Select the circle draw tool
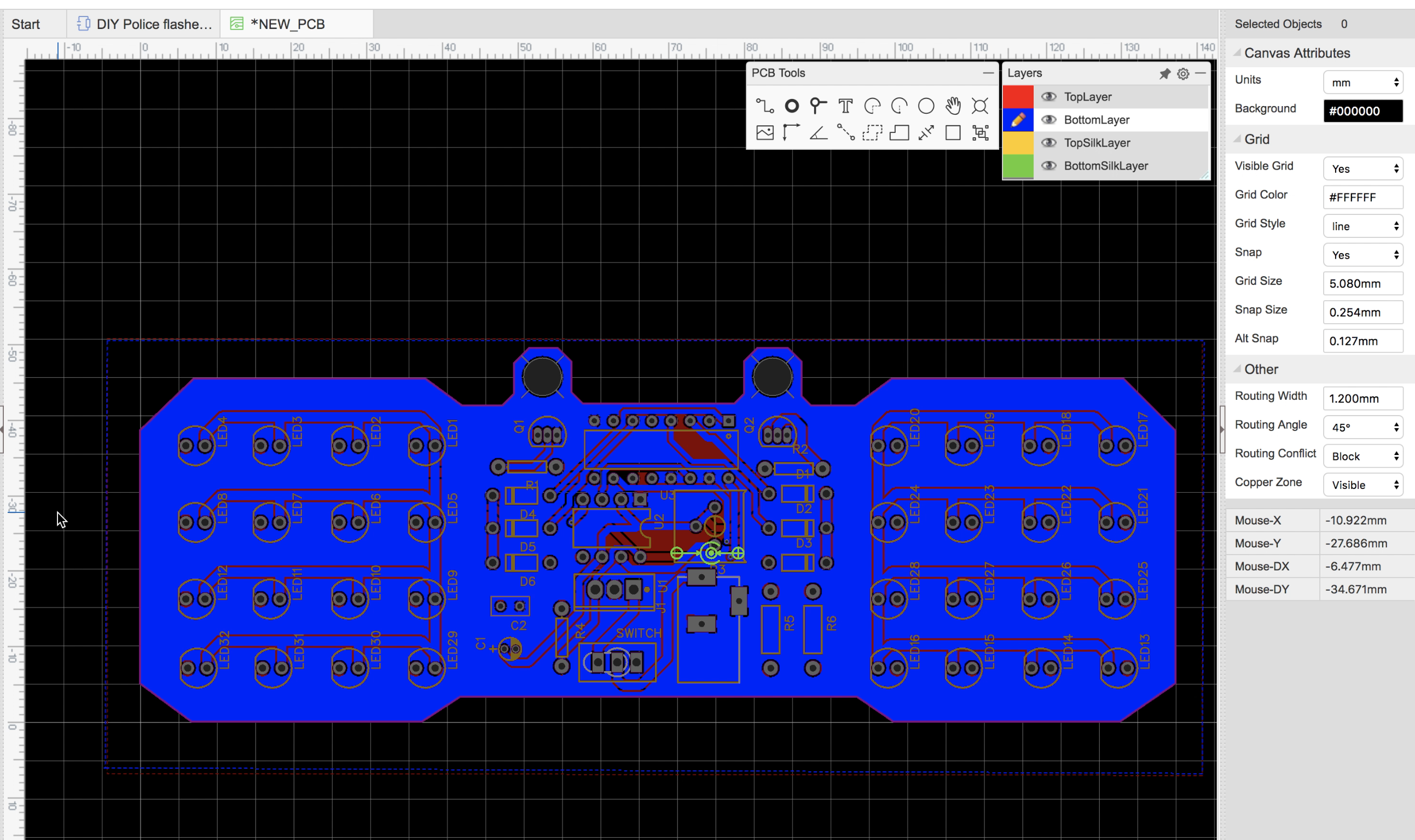 925,106
